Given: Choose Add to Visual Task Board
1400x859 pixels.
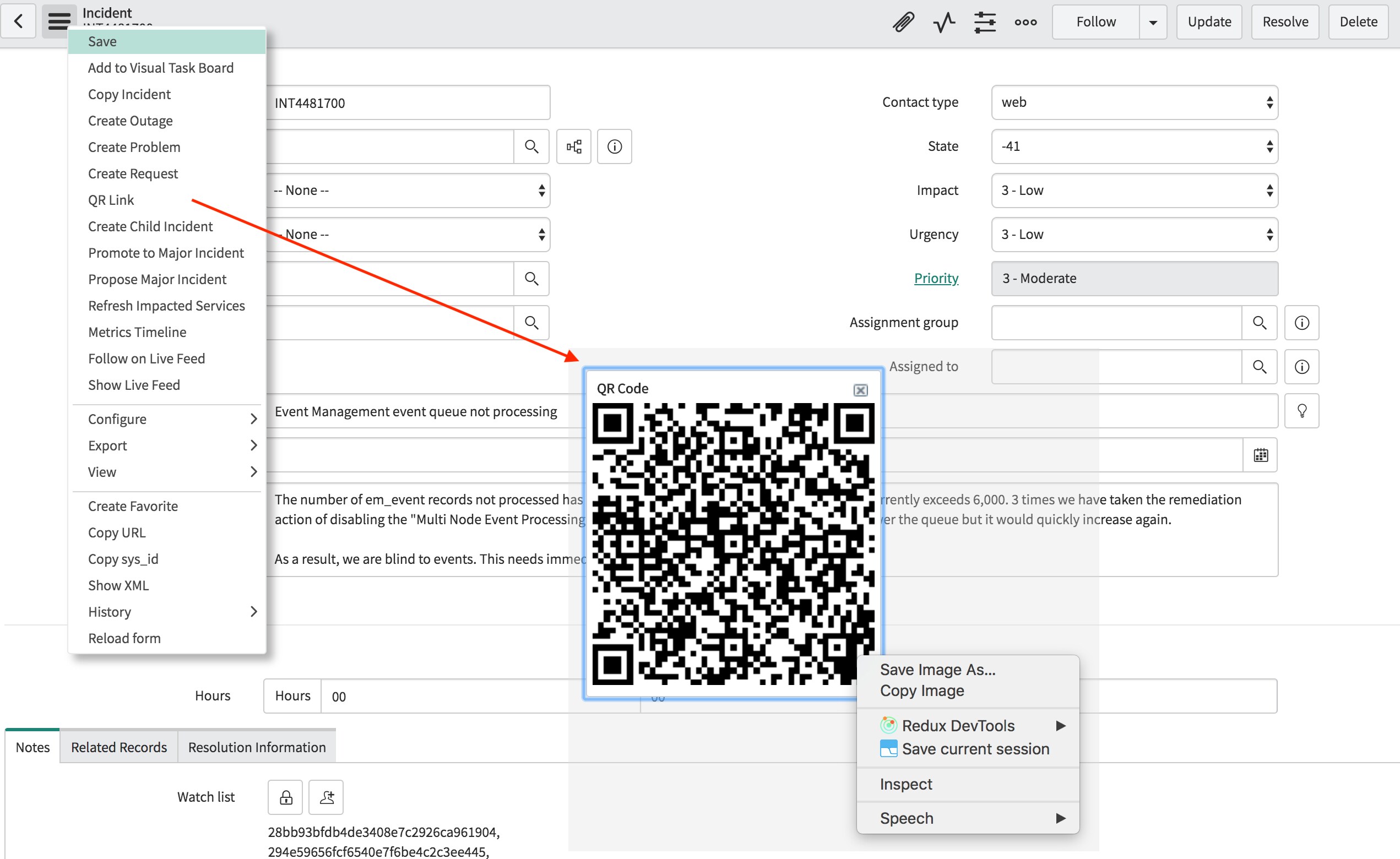Looking at the screenshot, I should pos(167,68).
